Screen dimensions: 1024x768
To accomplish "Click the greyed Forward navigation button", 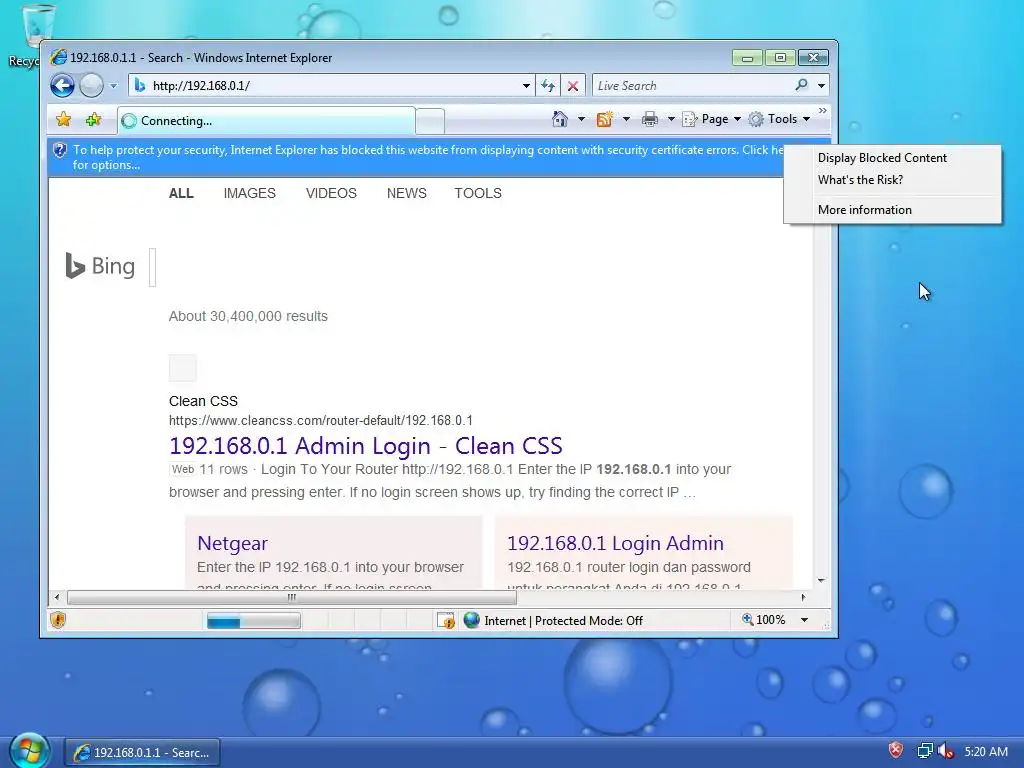I will (x=91, y=86).
